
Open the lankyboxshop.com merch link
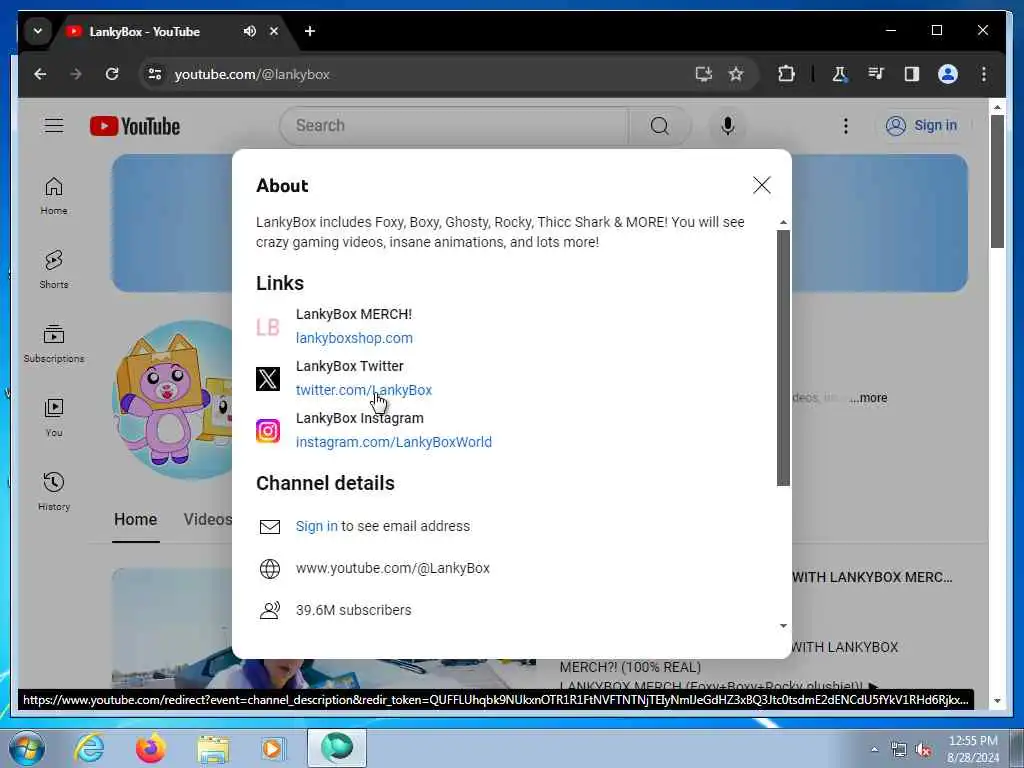pyautogui.click(x=354, y=338)
